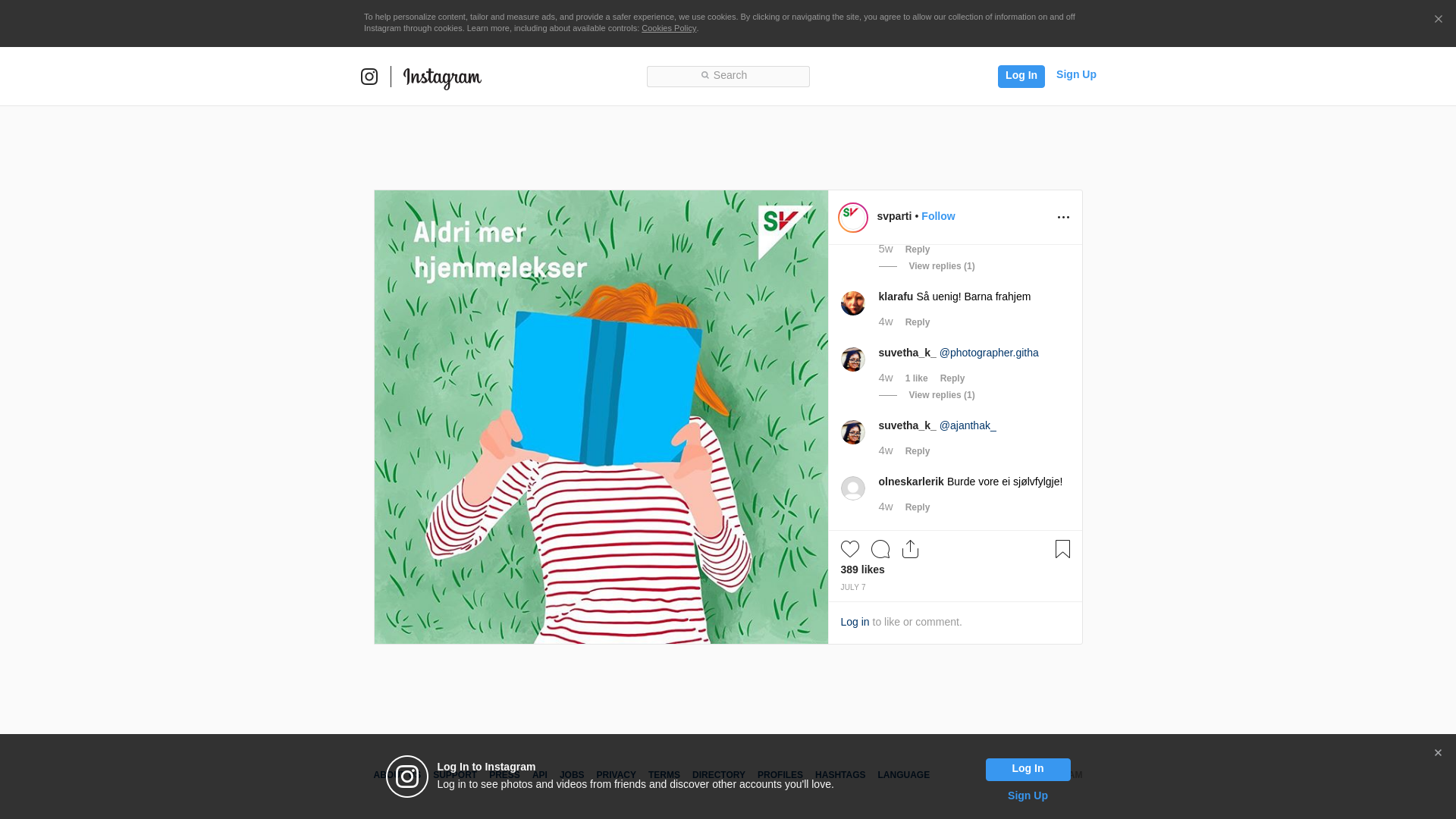Reply to olneskarlerik's comment
The height and width of the screenshot is (819, 1456).
click(x=918, y=507)
